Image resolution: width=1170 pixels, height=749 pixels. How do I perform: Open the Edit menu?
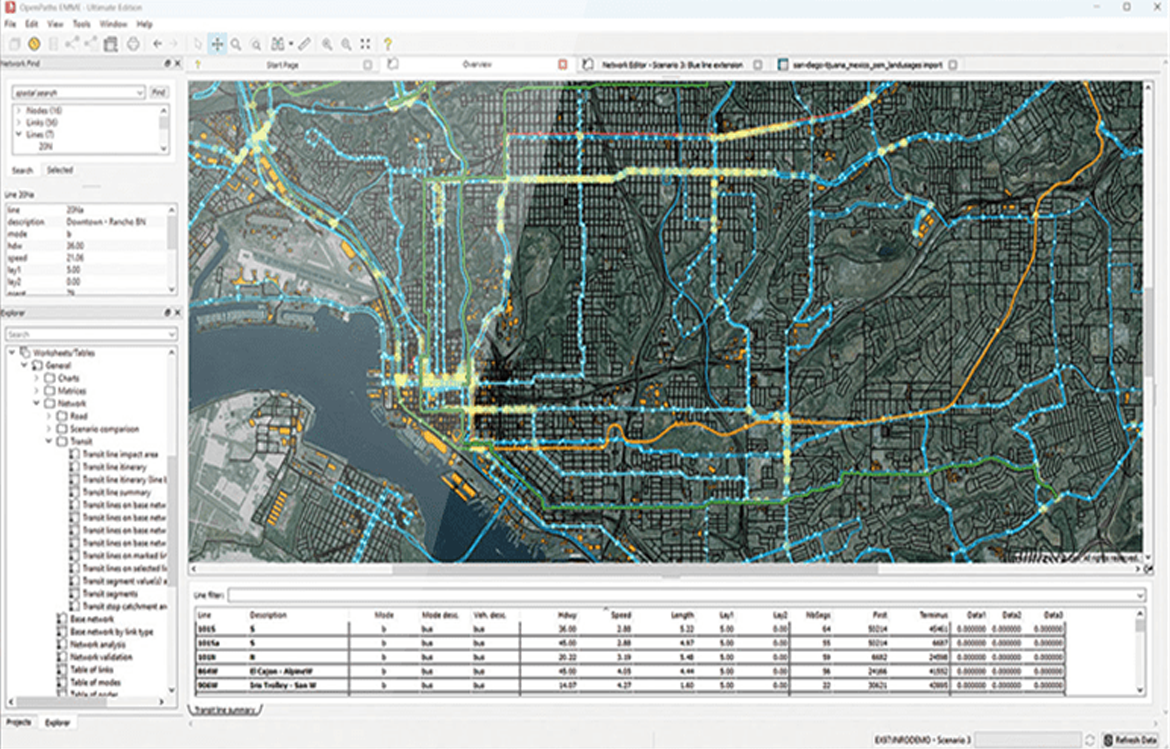coord(31,24)
